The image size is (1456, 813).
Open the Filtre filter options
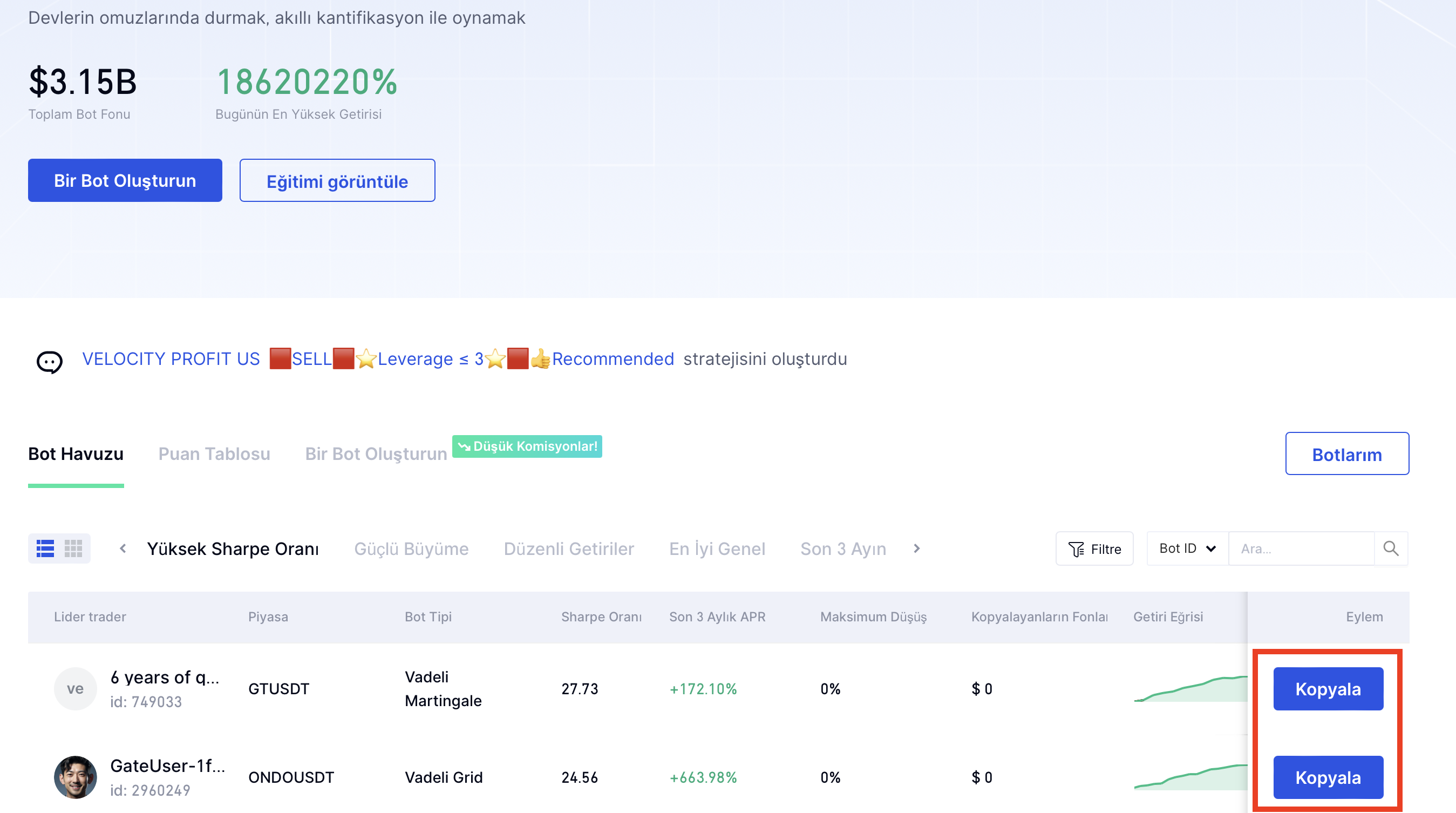[1094, 548]
